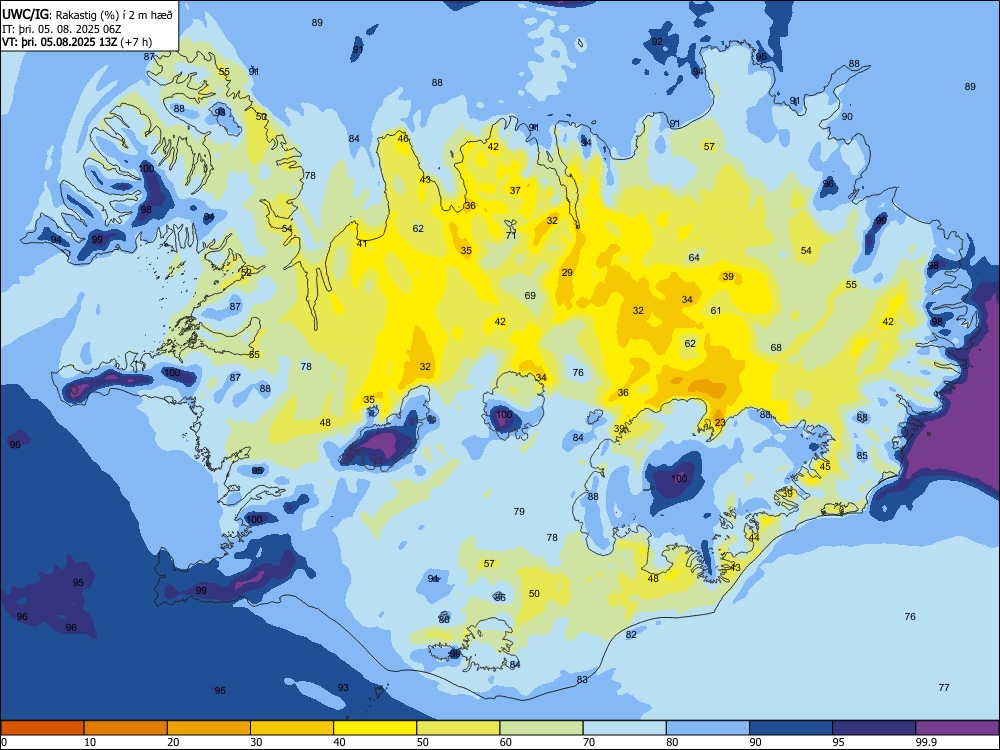Click the map value "61"
The image size is (1000, 750).
(716, 311)
